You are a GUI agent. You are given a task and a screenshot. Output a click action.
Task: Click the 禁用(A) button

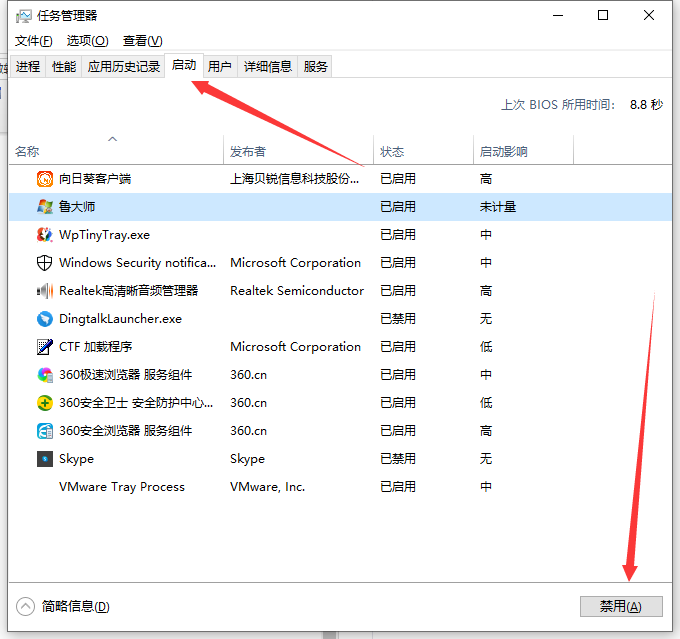[620, 606]
